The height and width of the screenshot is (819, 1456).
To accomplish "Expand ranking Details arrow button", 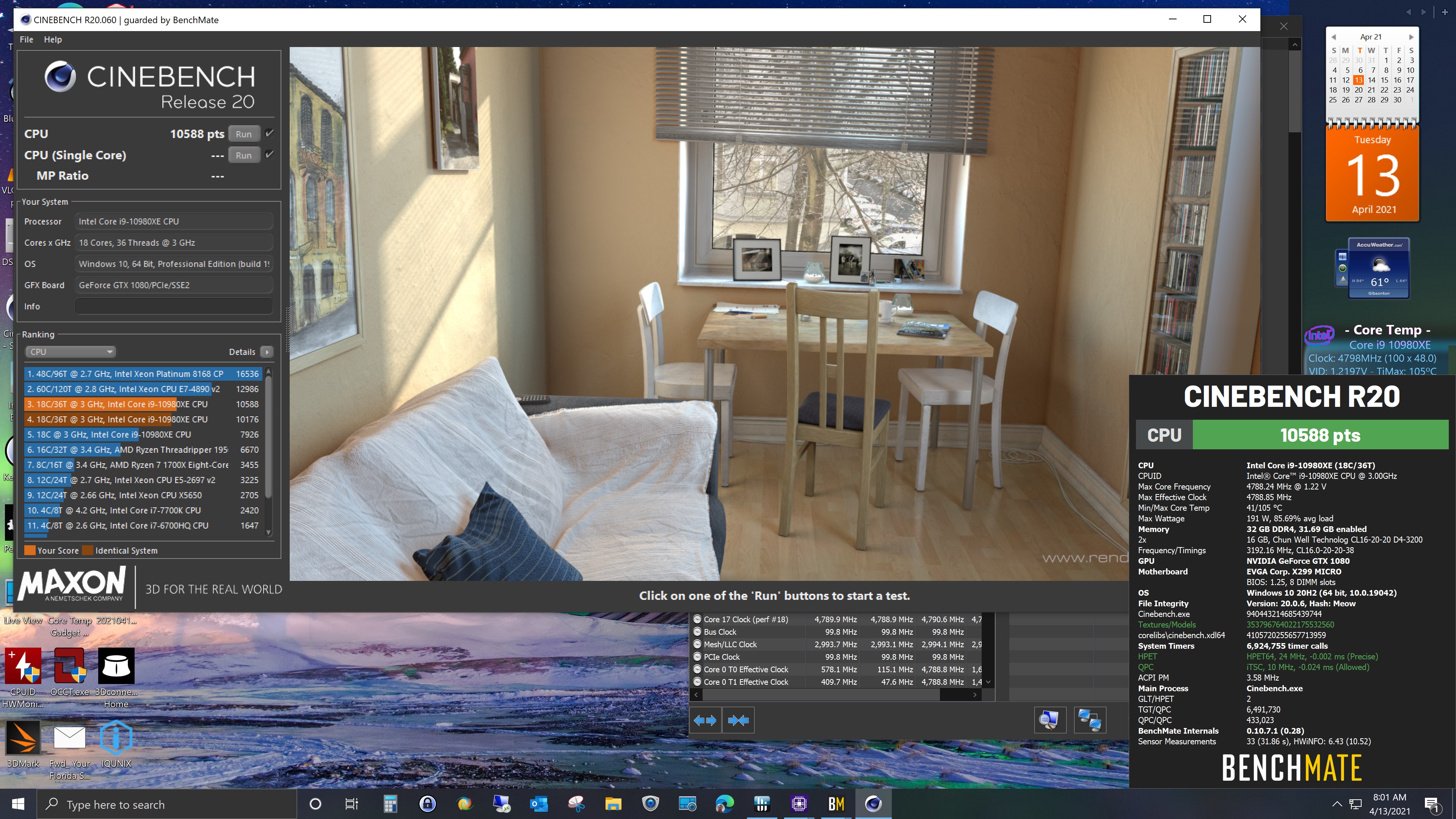I will coord(267,351).
